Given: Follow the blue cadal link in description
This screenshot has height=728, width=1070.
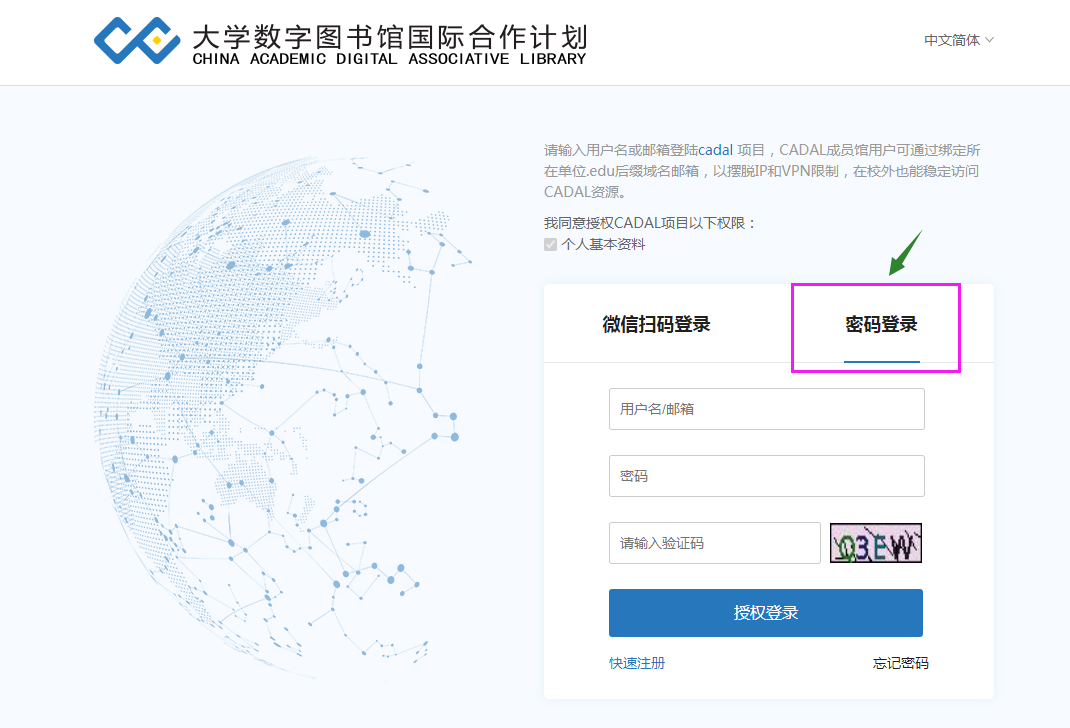Looking at the screenshot, I should coord(716,149).
